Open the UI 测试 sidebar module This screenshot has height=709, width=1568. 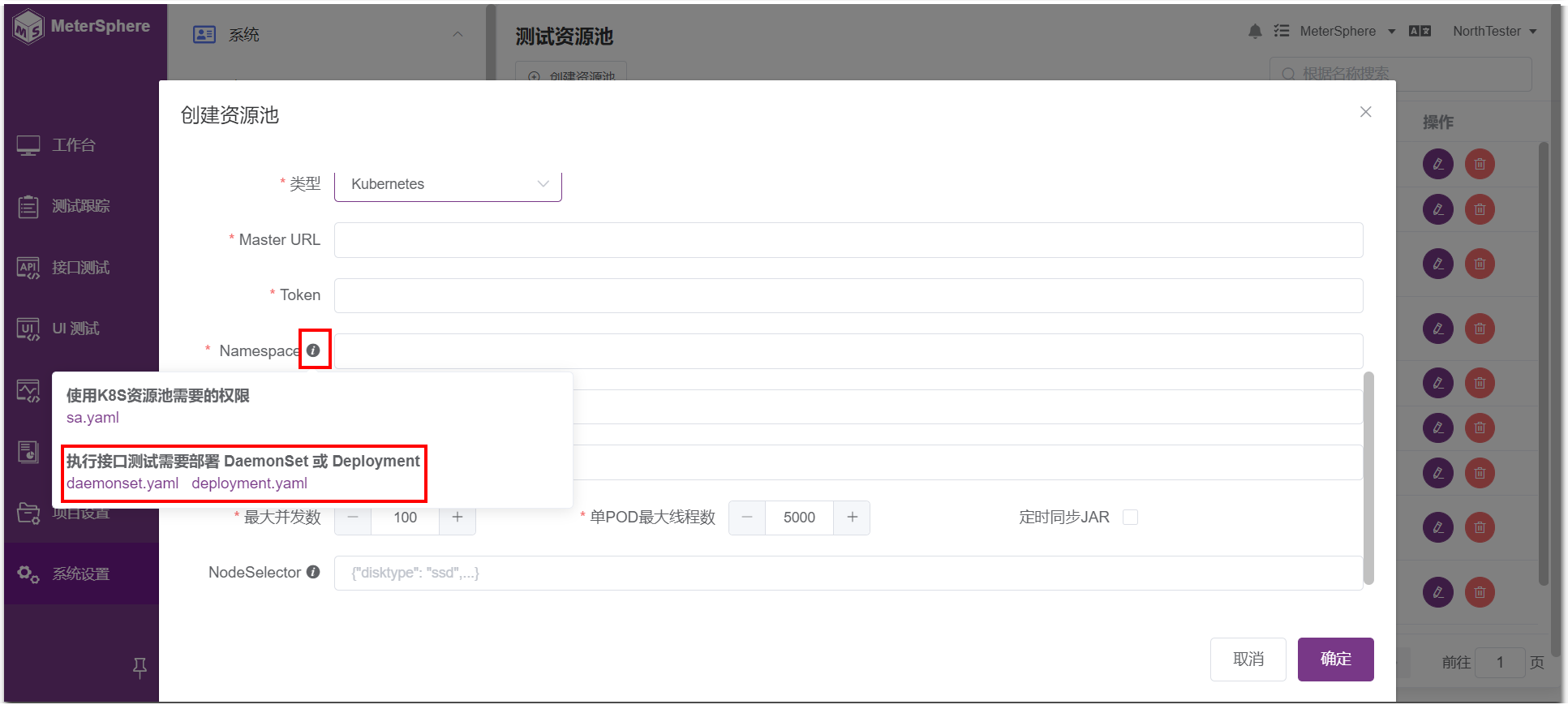pos(58,329)
